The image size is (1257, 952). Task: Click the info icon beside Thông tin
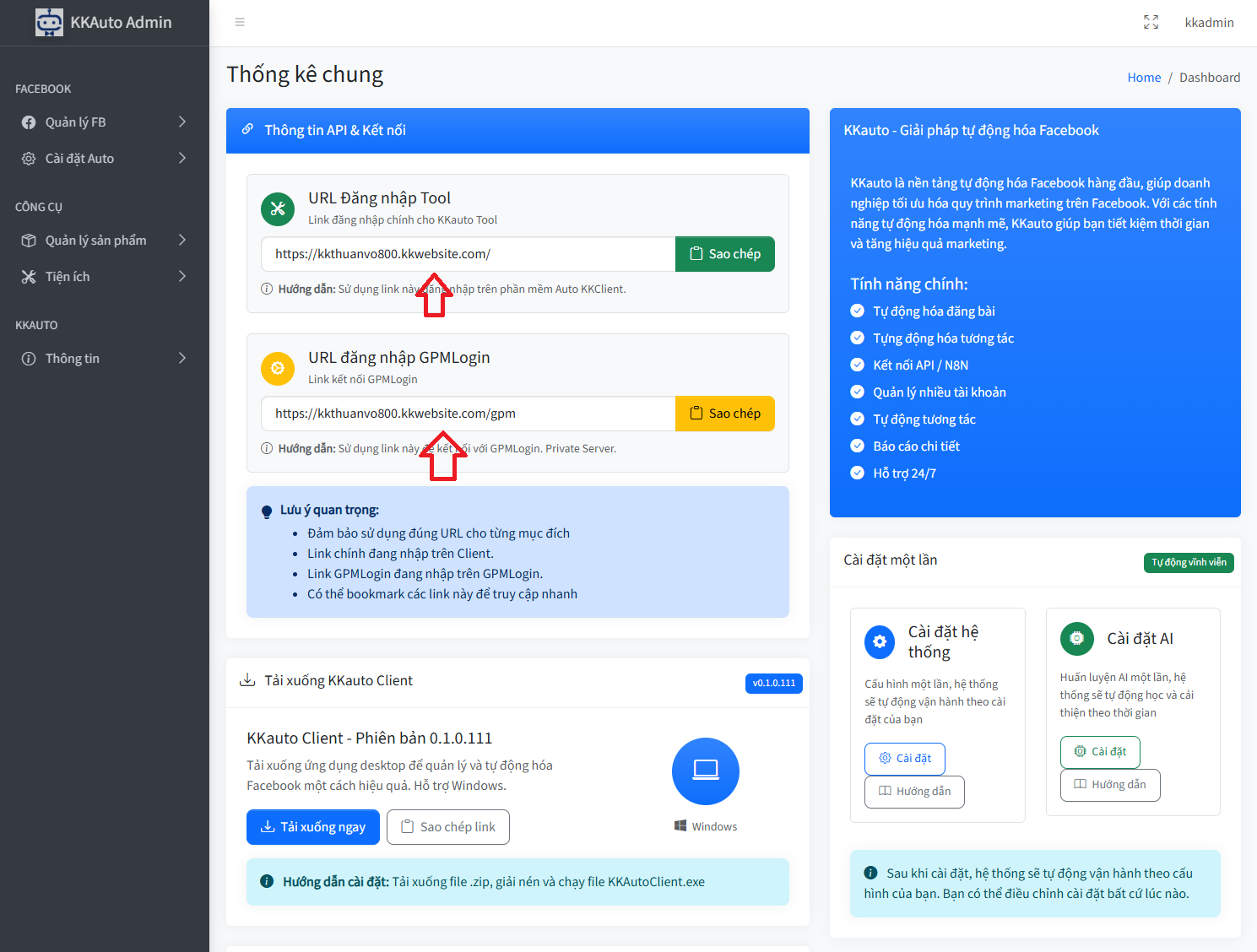(x=29, y=359)
